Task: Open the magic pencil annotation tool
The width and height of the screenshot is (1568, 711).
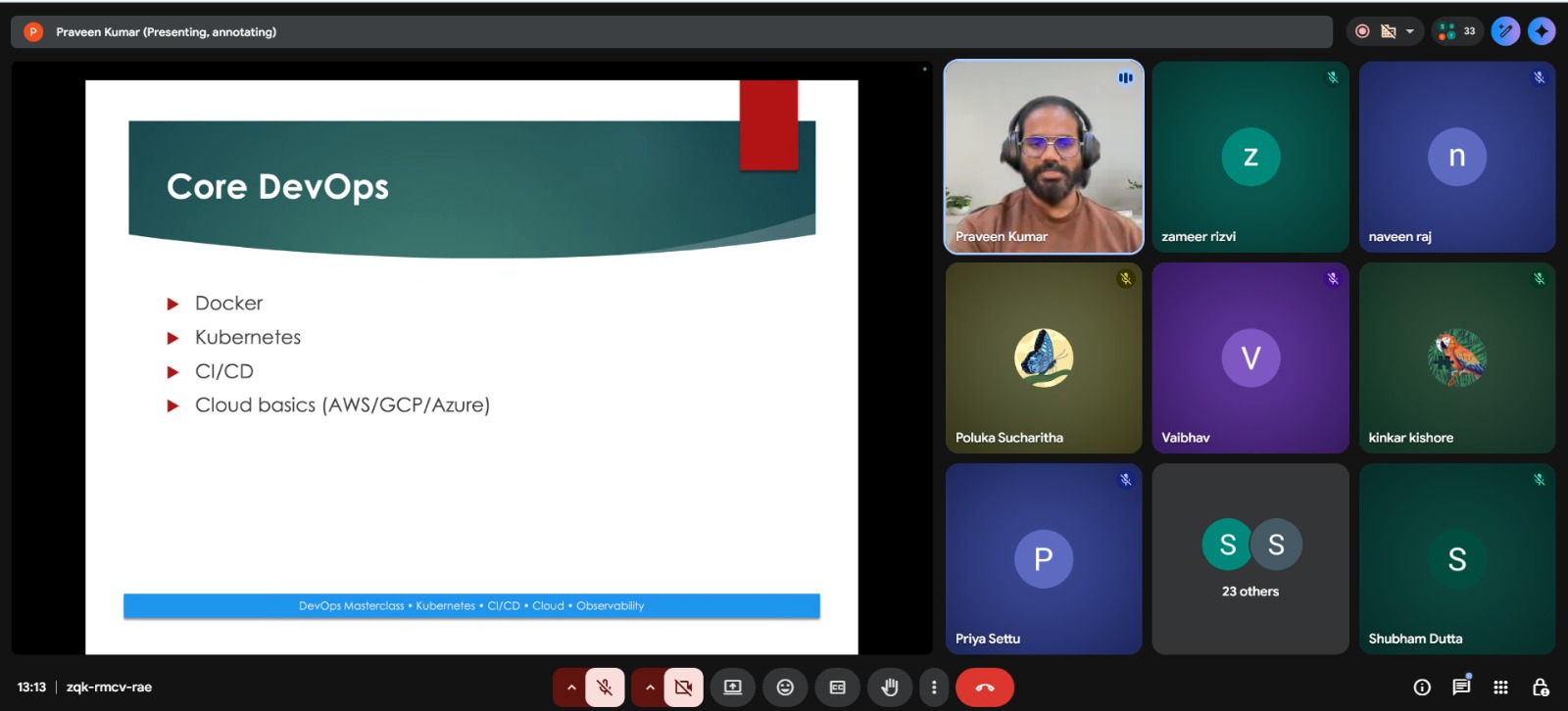Action: (1505, 31)
